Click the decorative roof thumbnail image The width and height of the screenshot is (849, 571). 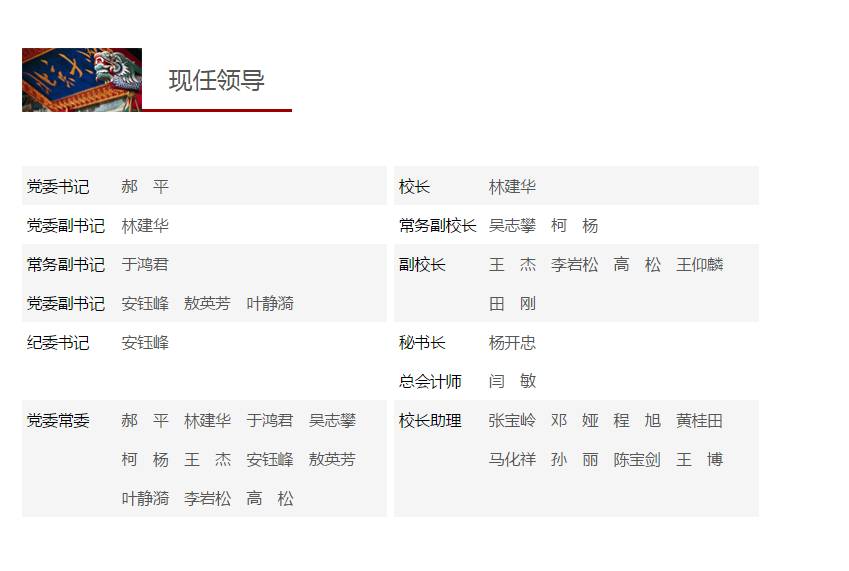click(81, 80)
